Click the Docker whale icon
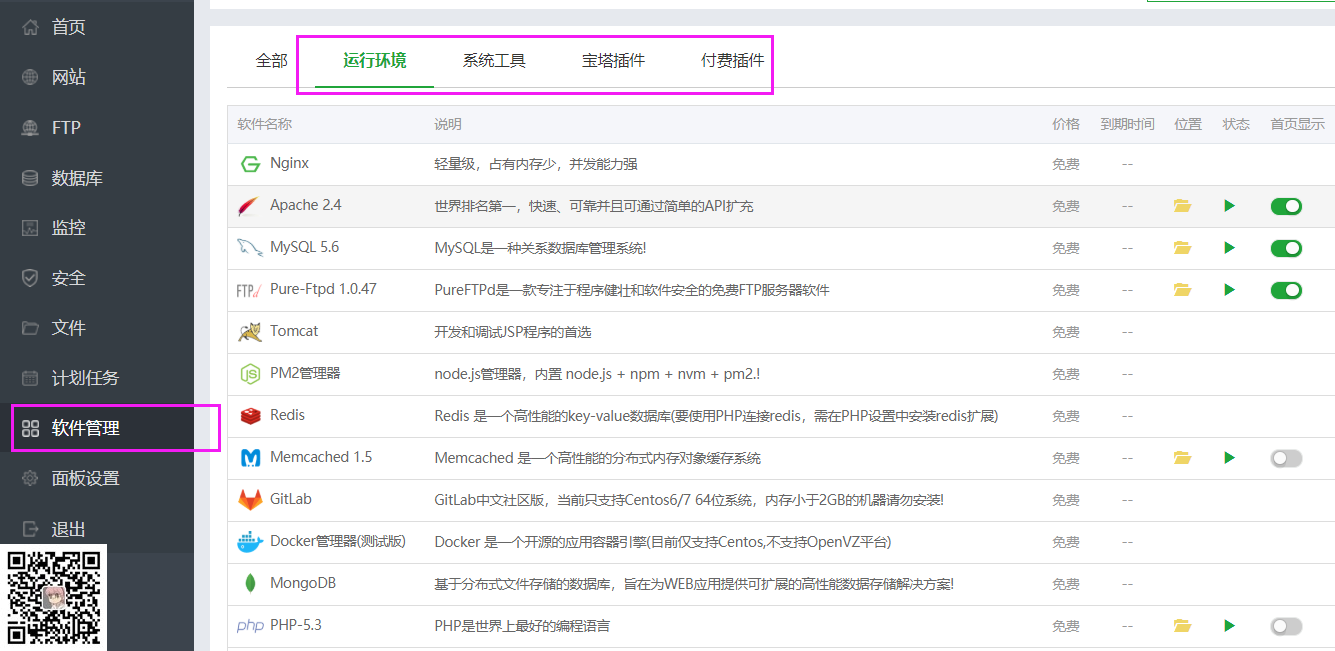The height and width of the screenshot is (651, 1335). (250, 542)
